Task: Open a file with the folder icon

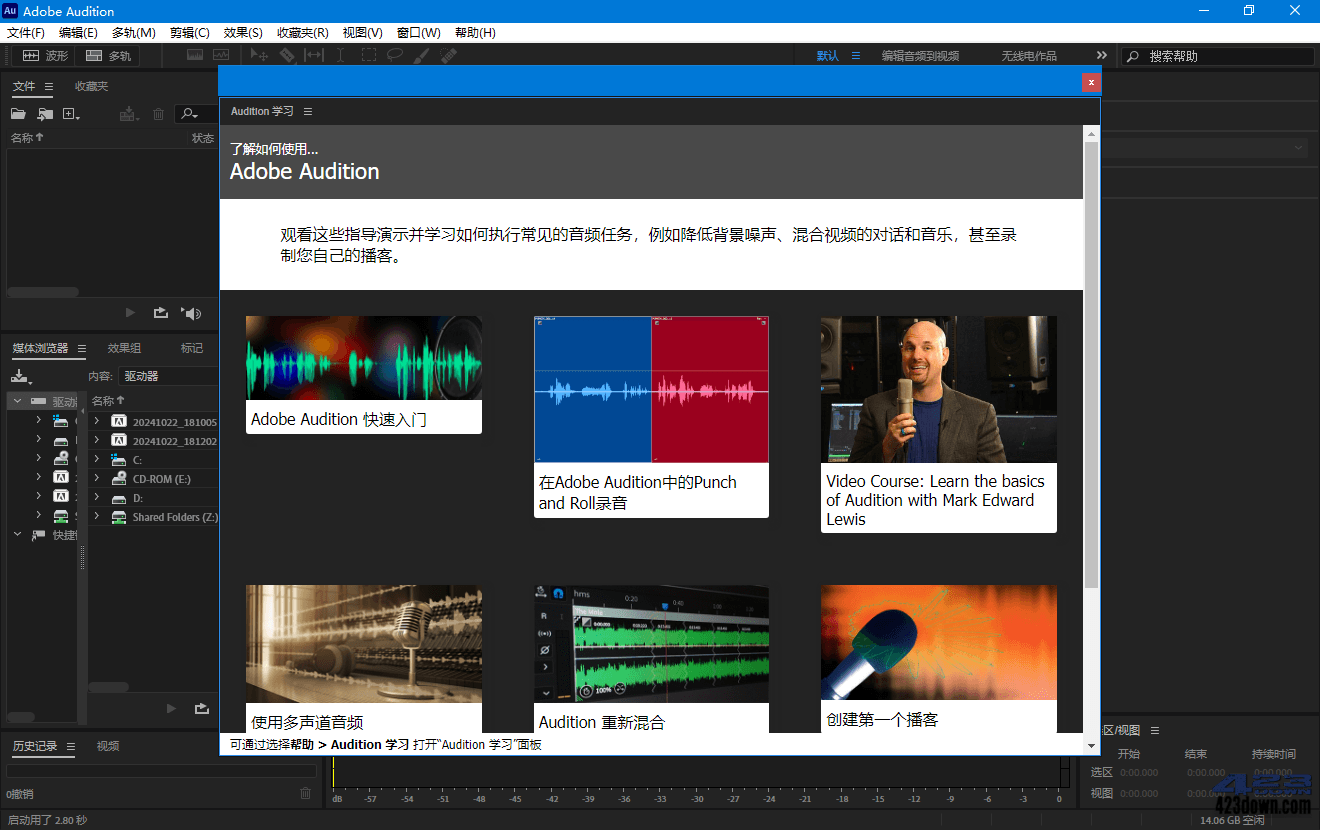Action: pyautogui.click(x=18, y=113)
